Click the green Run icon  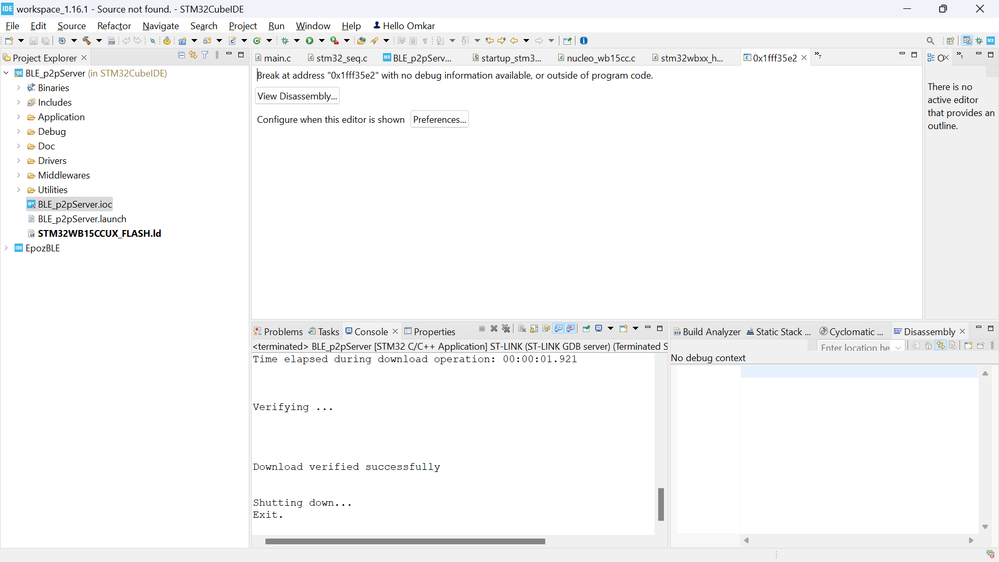coord(310,41)
